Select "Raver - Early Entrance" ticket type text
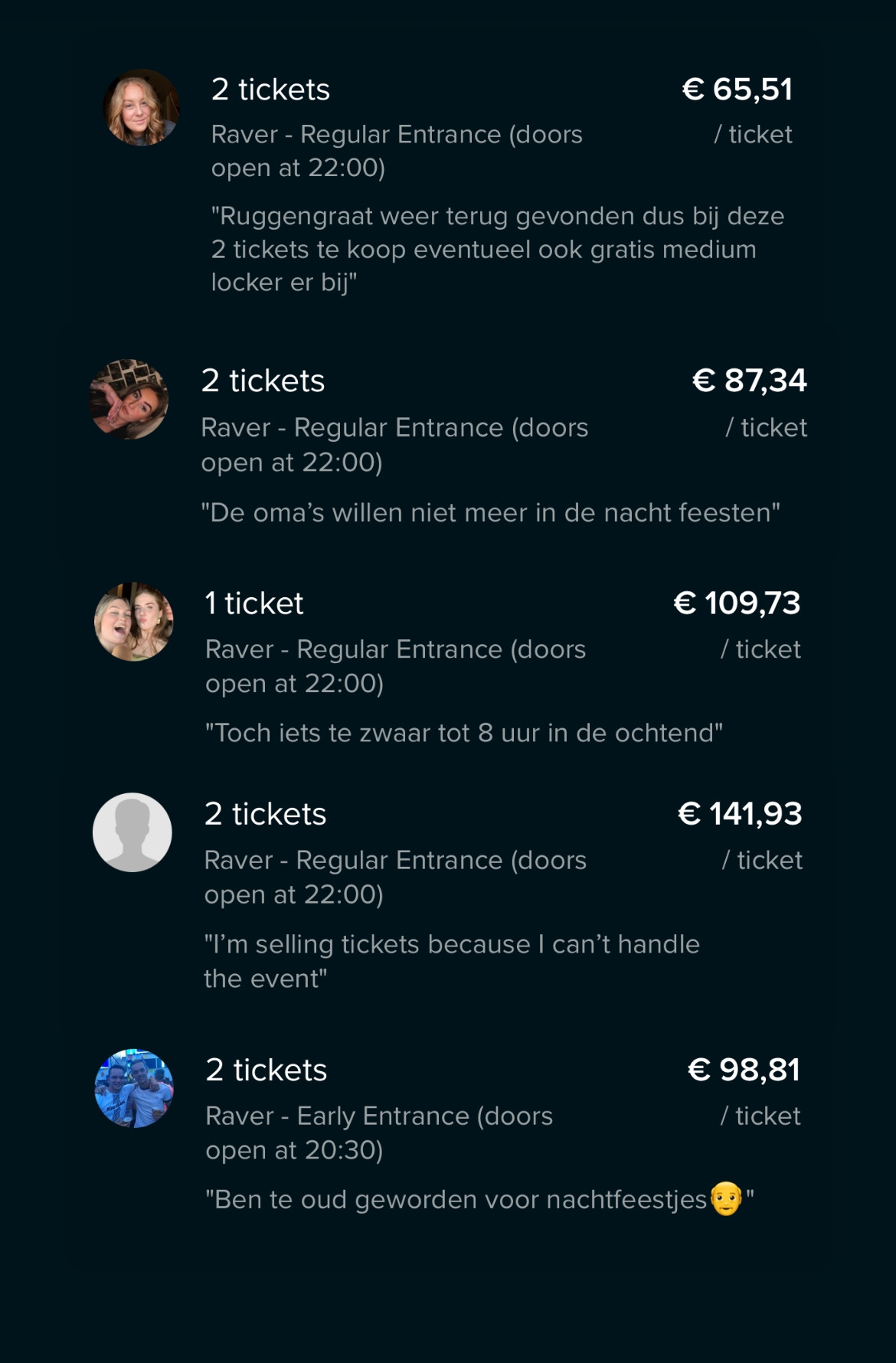 (378, 1133)
